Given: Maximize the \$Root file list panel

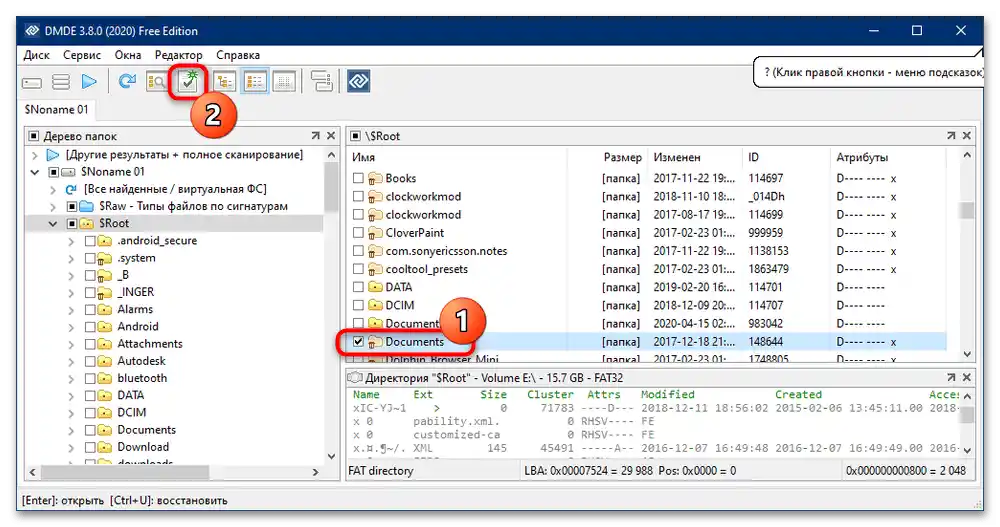Looking at the screenshot, I should (x=951, y=136).
